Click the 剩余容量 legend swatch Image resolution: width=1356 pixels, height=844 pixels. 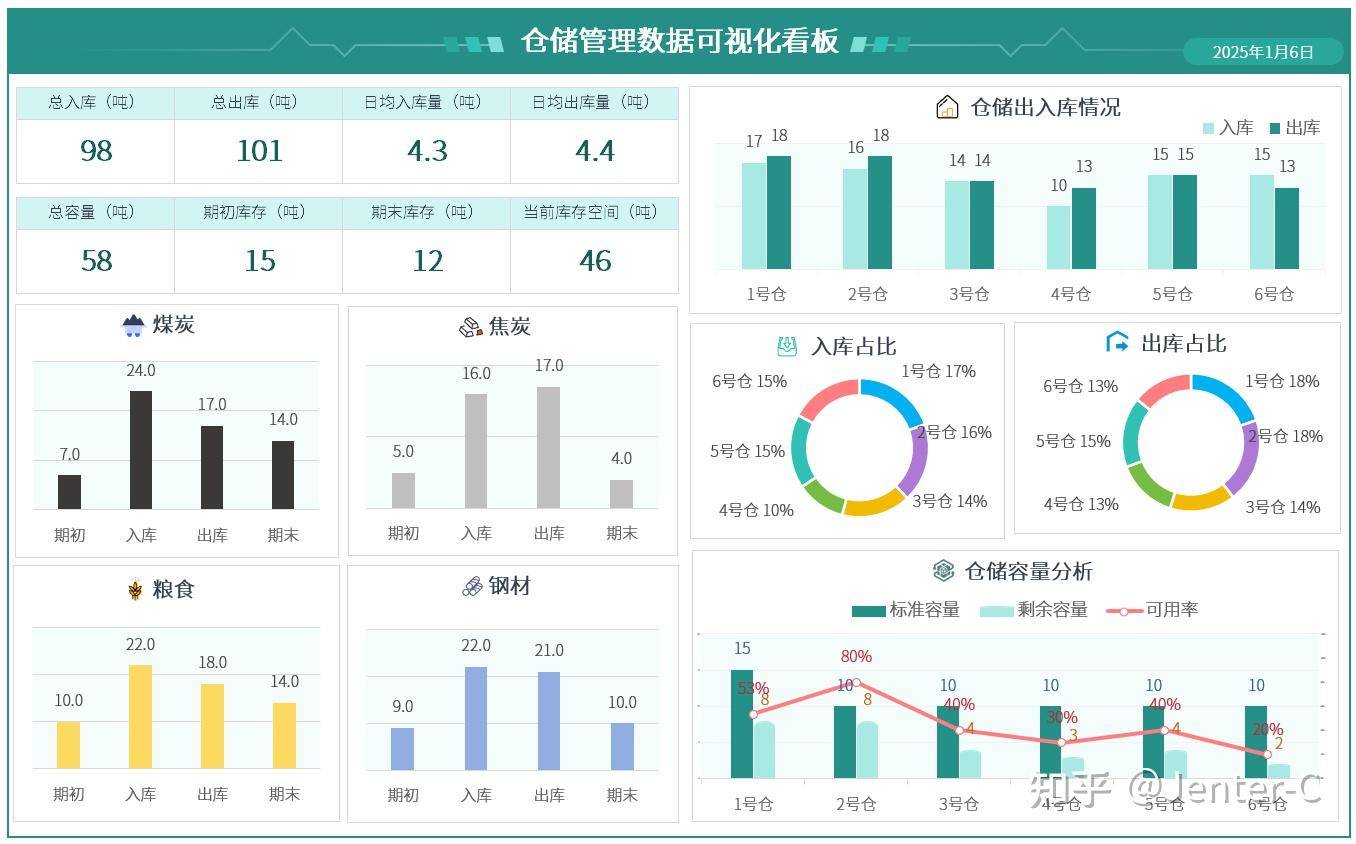point(997,610)
